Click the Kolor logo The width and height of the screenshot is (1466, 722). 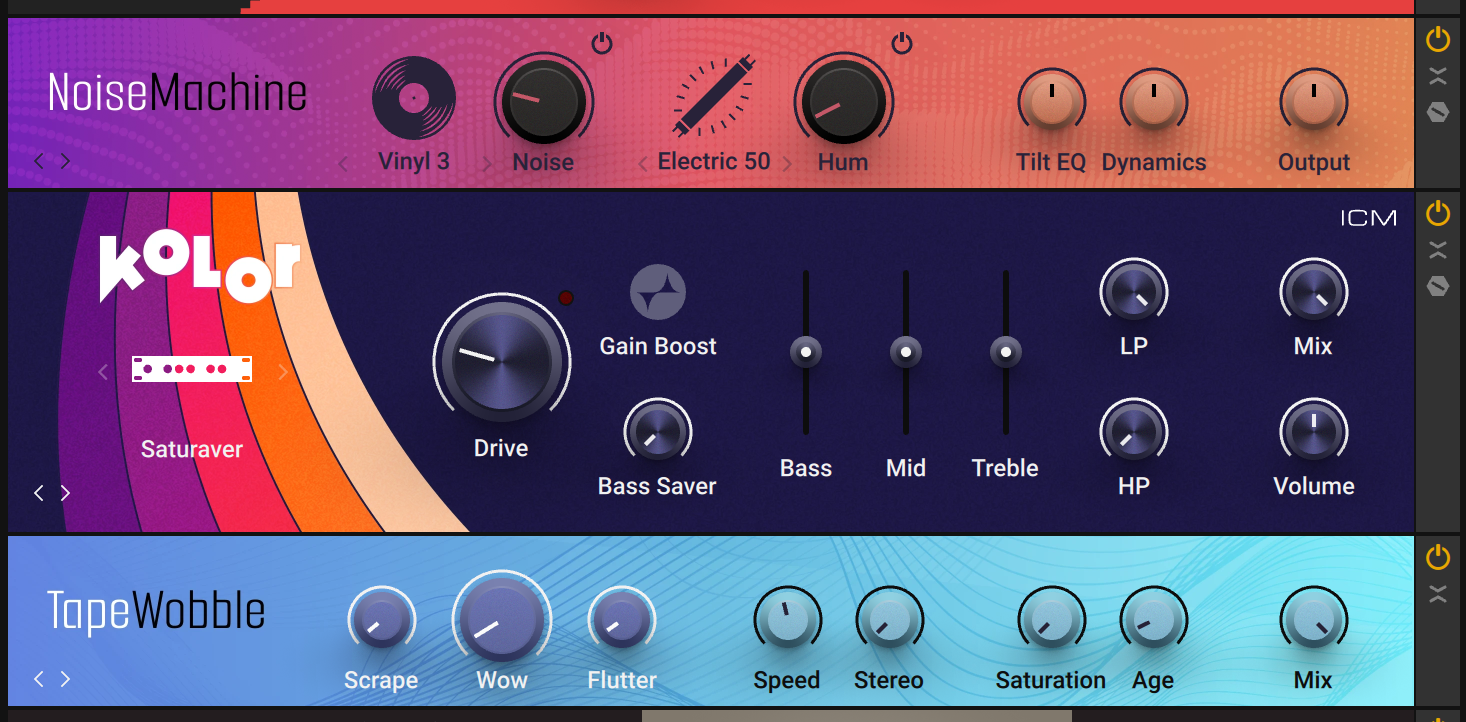click(x=199, y=268)
